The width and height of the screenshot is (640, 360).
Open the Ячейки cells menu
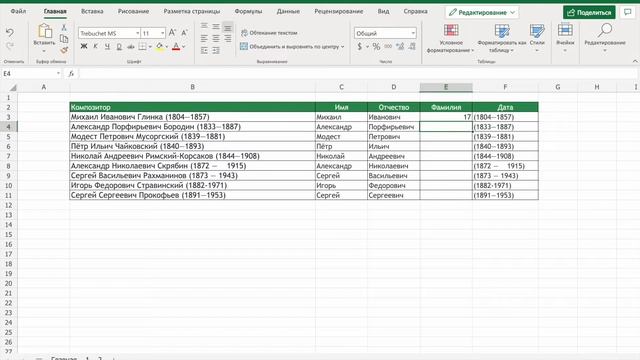565,38
